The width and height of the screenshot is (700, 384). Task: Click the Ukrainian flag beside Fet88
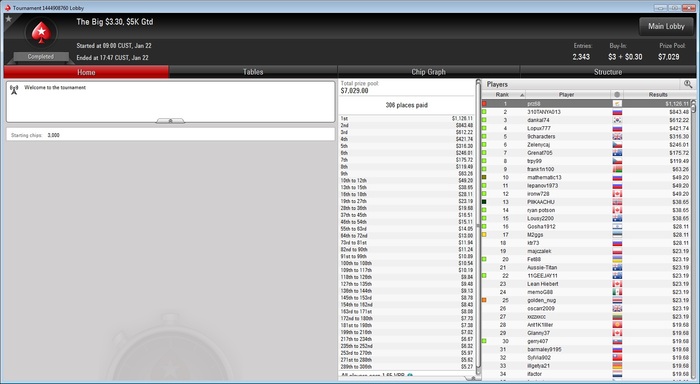click(x=617, y=259)
